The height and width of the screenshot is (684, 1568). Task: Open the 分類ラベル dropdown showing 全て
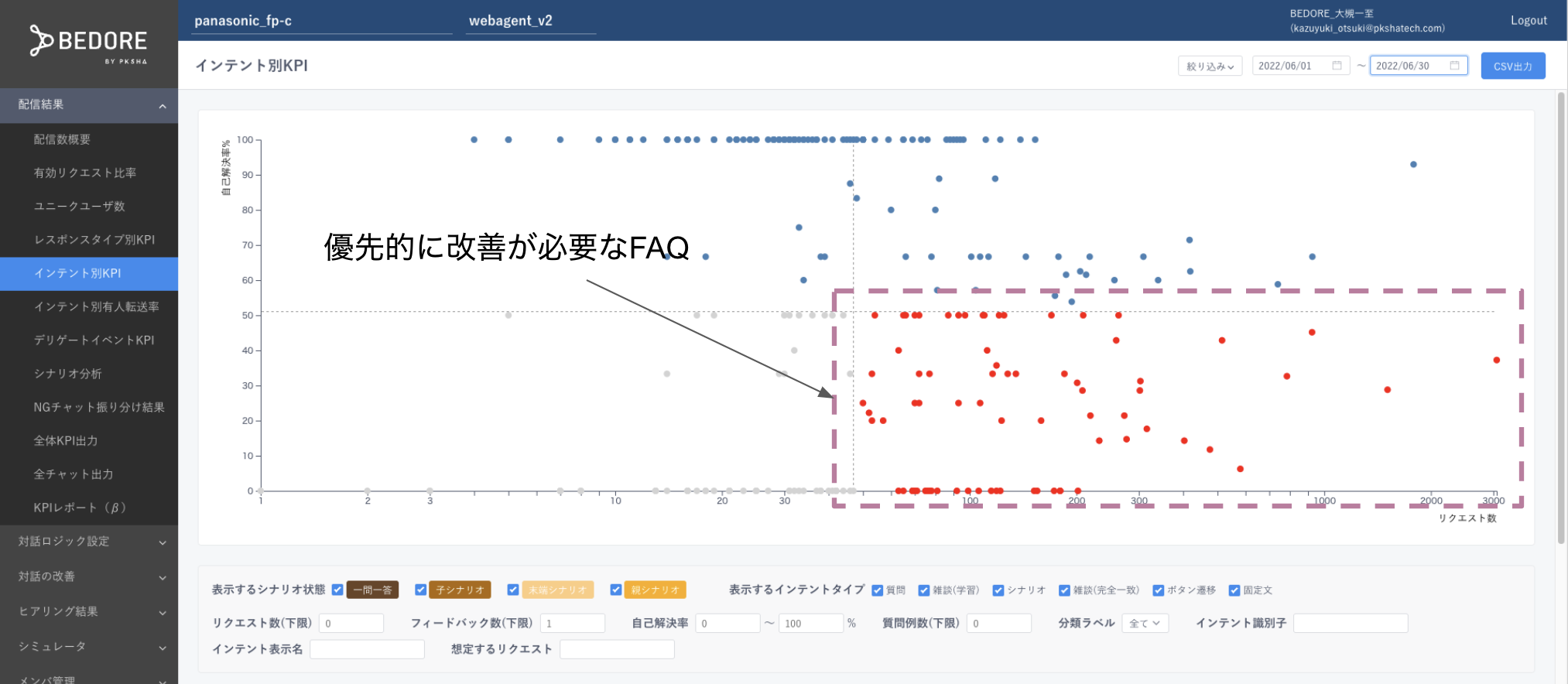click(x=1145, y=623)
